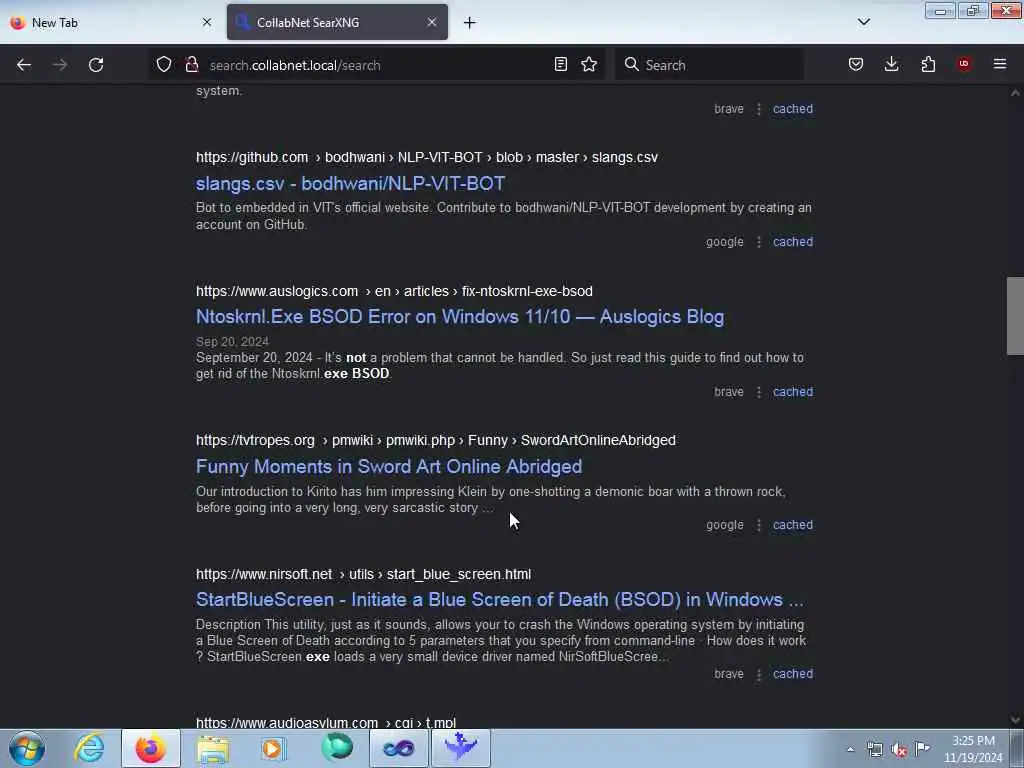Toggle reader view icon in address bar
Image resolution: width=1024 pixels, height=768 pixels.
coord(560,64)
